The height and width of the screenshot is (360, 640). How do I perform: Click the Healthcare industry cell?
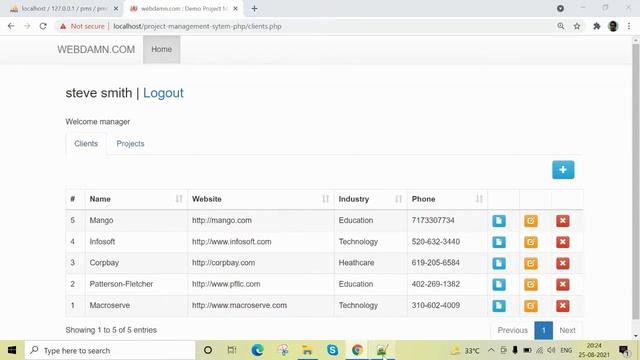[356, 263]
